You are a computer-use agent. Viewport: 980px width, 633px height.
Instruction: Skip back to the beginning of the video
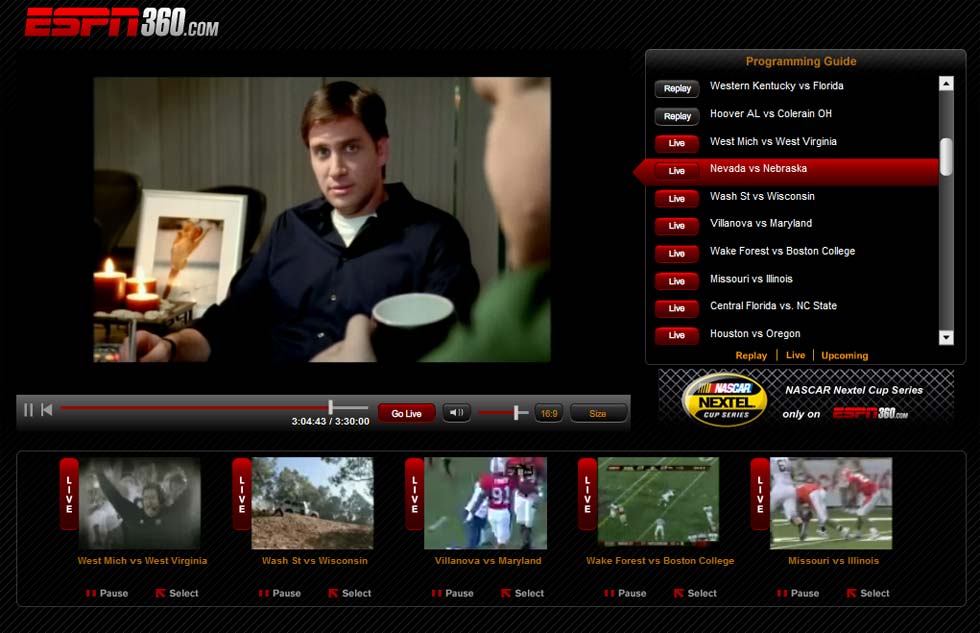coord(47,408)
